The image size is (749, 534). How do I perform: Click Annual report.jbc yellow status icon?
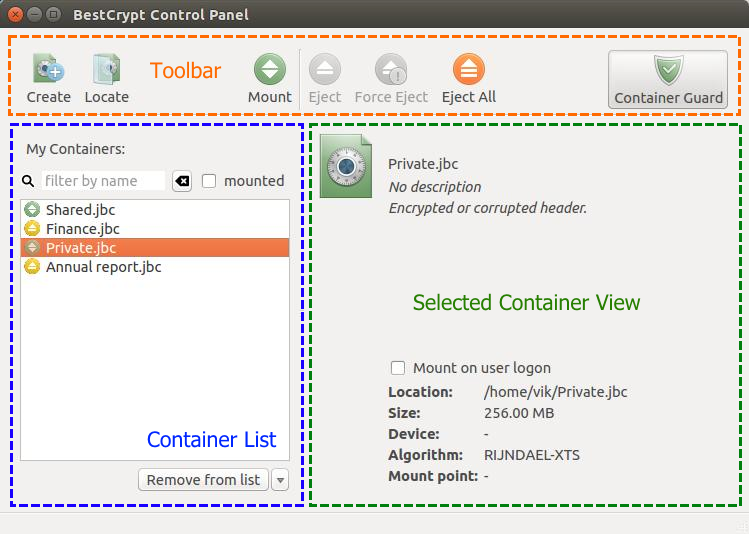pos(32,267)
